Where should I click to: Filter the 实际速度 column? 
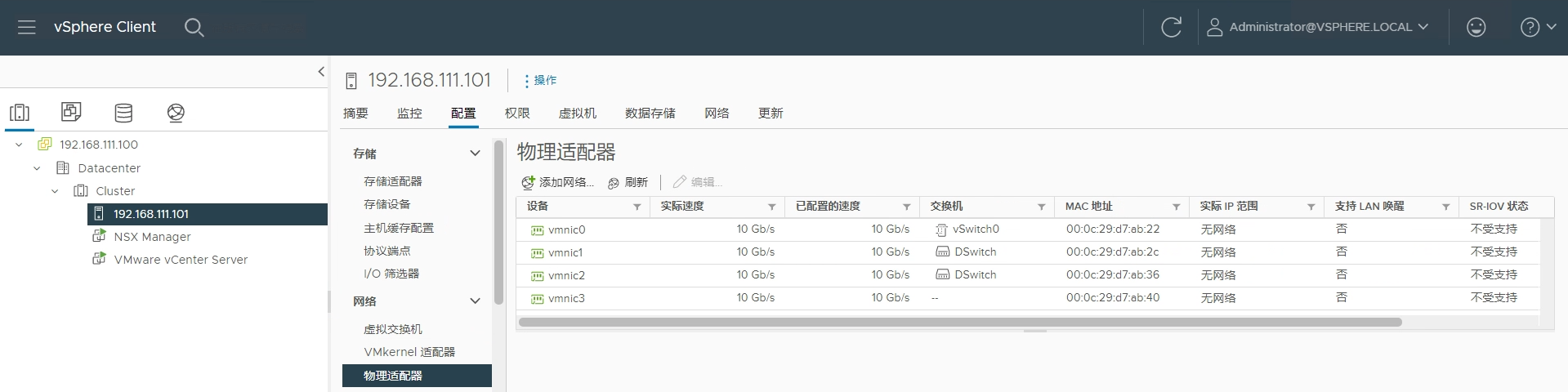[771, 207]
